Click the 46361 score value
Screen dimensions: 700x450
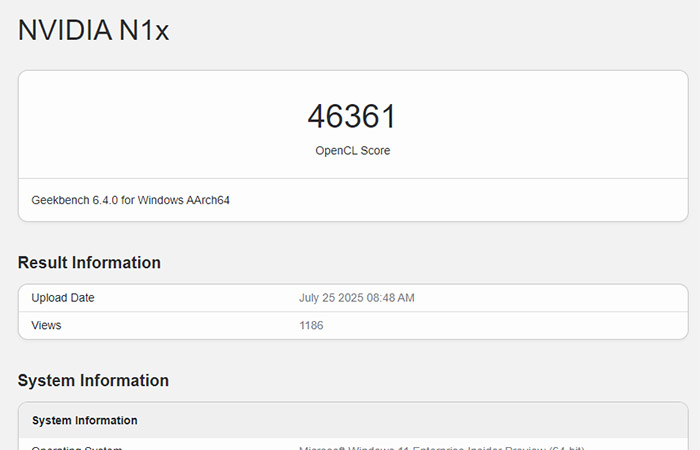[352, 116]
